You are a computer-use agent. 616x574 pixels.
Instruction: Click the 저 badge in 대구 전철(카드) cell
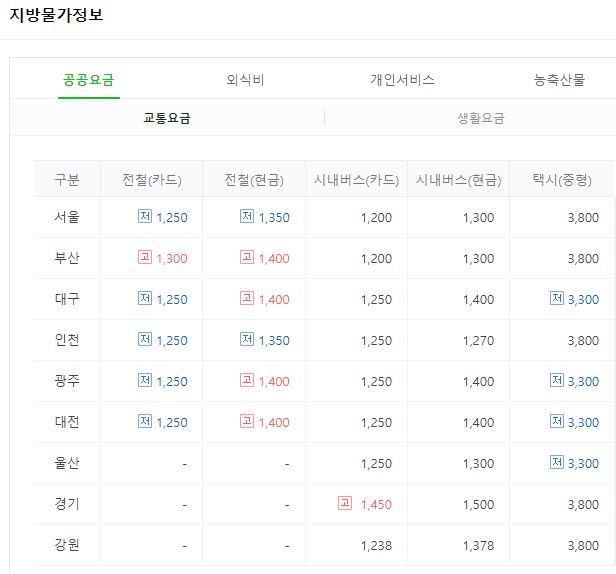(x=145, y=298)
